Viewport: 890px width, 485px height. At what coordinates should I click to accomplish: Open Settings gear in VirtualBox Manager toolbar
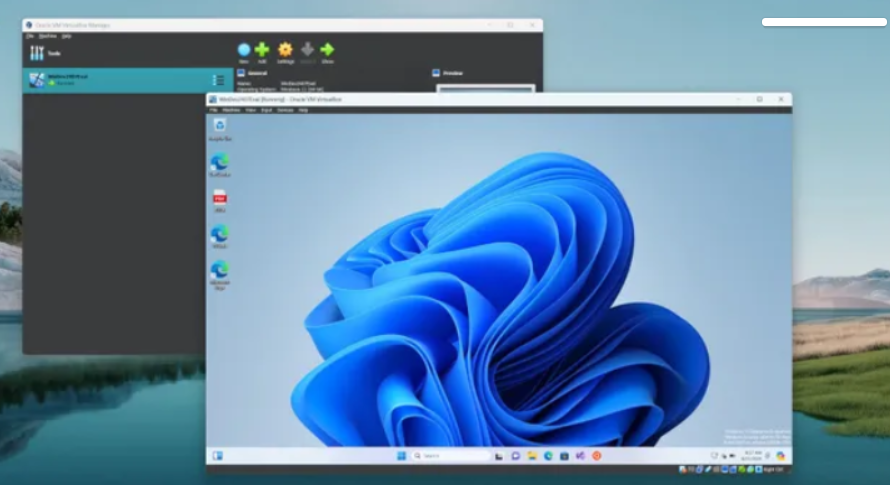285,53
